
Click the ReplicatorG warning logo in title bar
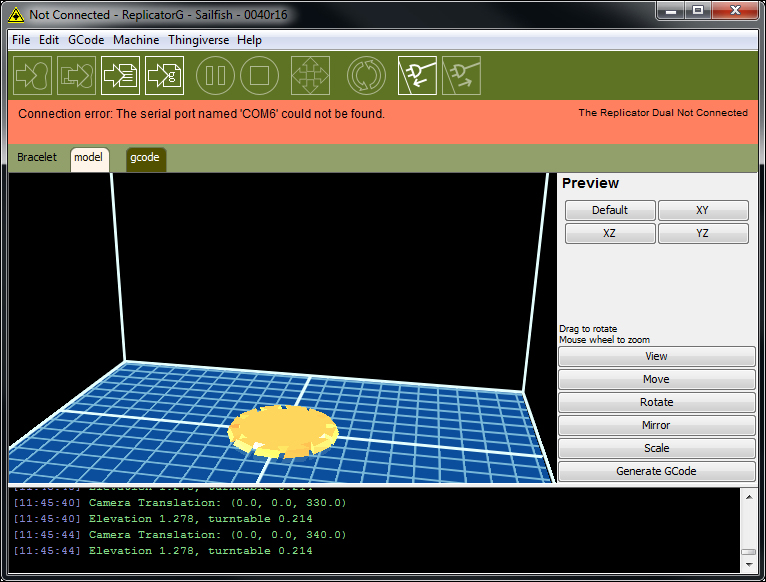coord(16,15)
